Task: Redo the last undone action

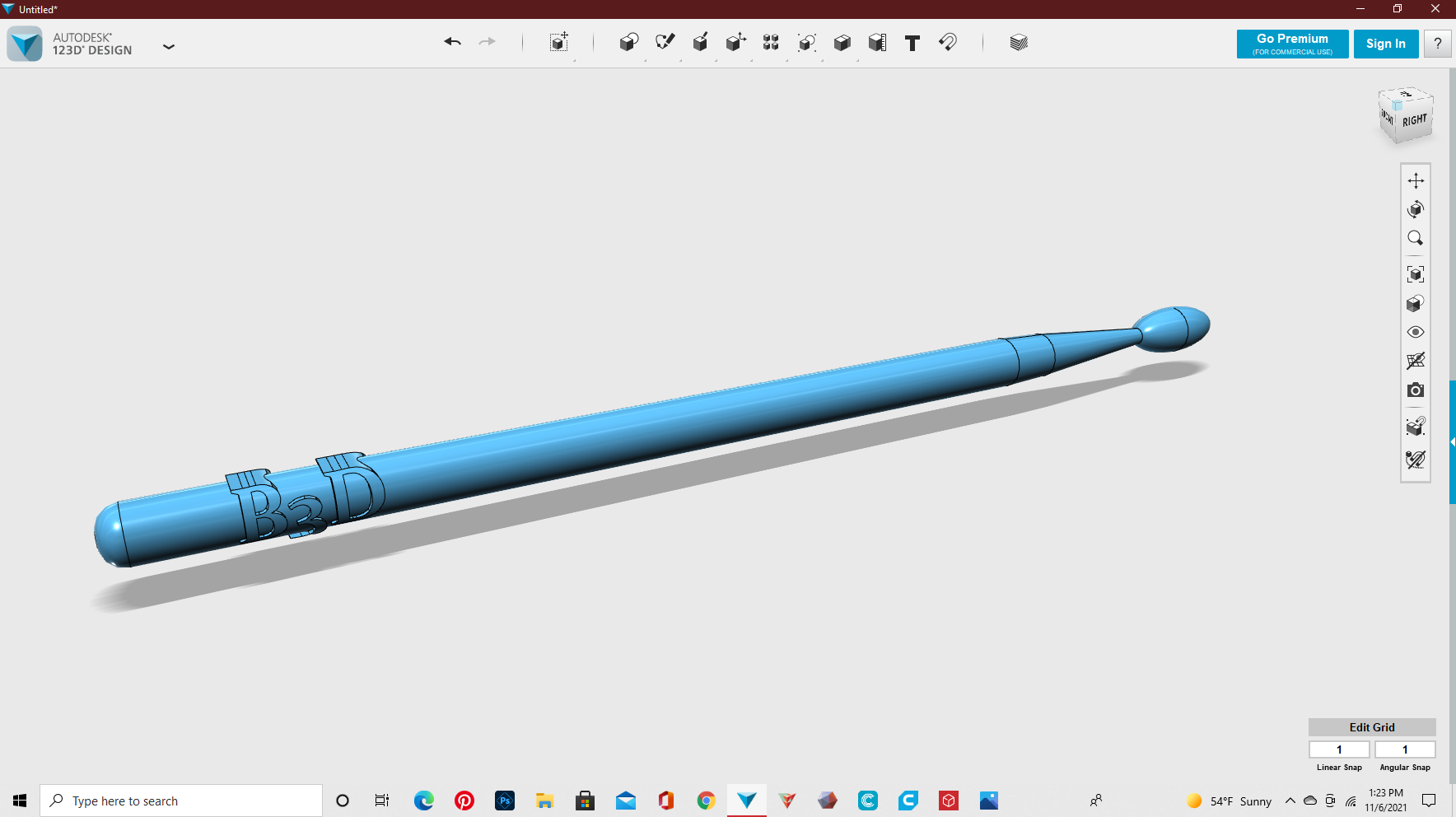Action: click(x=488, y=42)
